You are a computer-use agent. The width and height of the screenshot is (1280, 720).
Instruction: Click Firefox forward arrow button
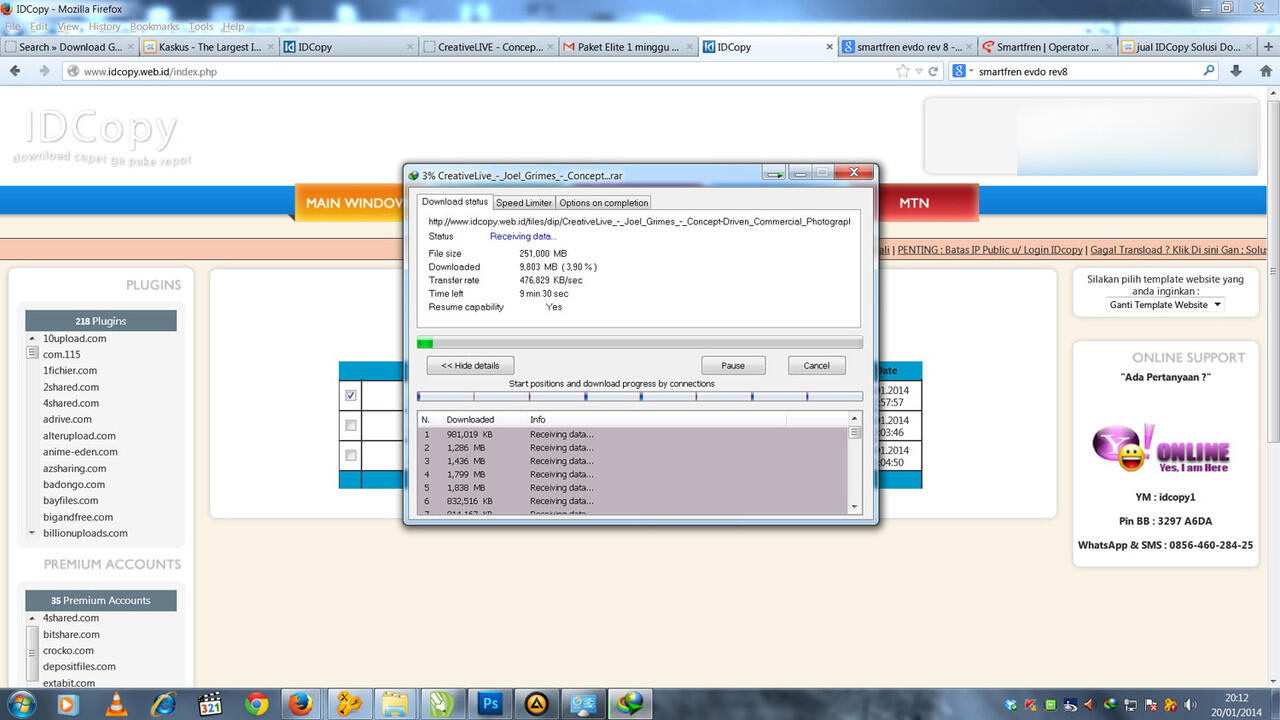(44, 71)
